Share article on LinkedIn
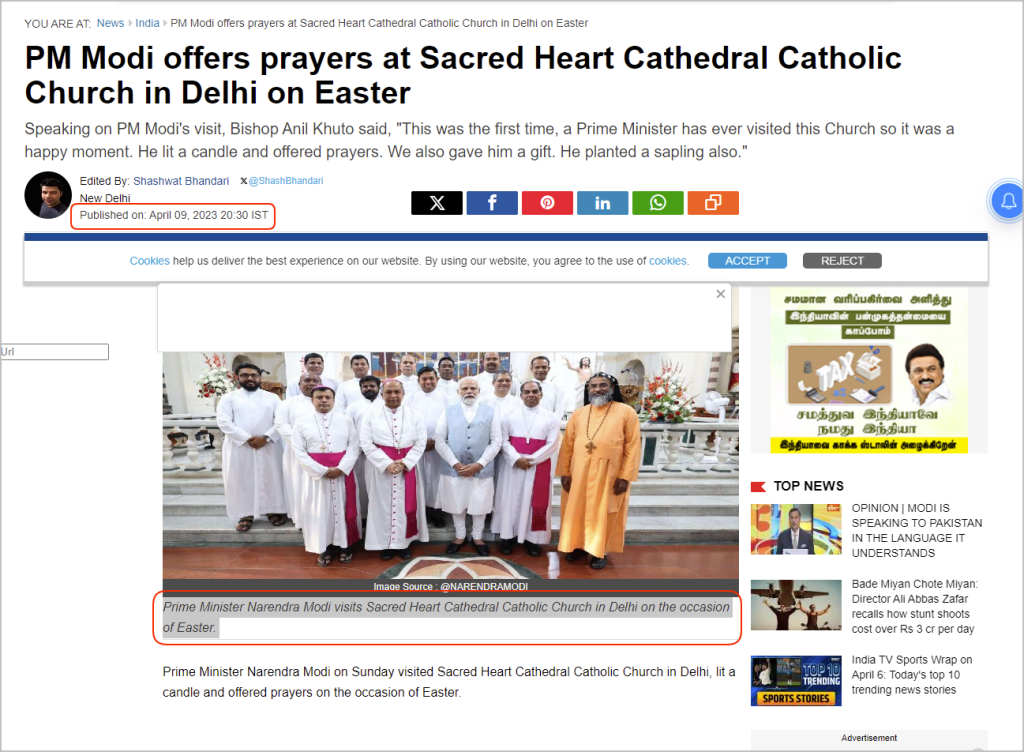This screenshot has height=752, width=1024. point(603,203)
